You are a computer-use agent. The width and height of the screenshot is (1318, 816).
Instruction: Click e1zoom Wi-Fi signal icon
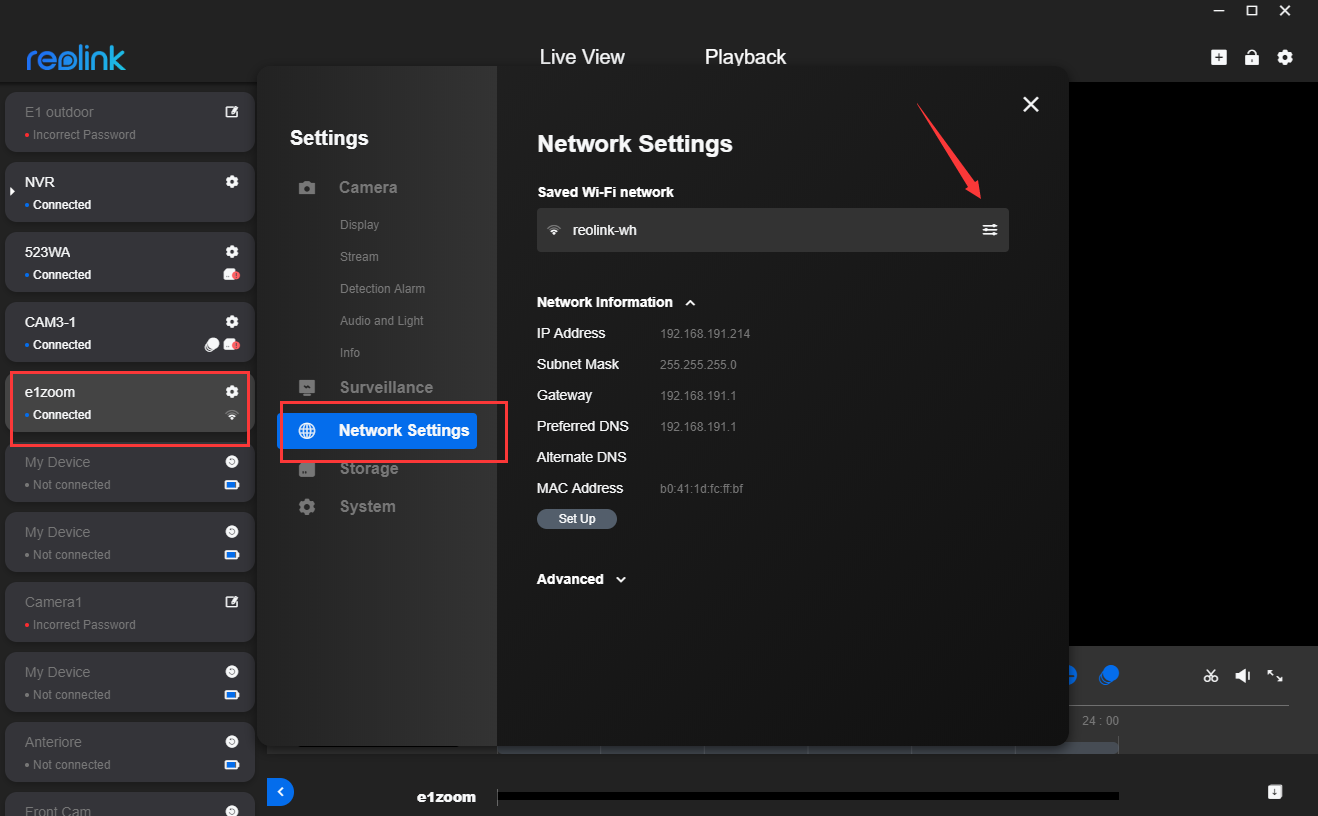click(x=232, y=415)
